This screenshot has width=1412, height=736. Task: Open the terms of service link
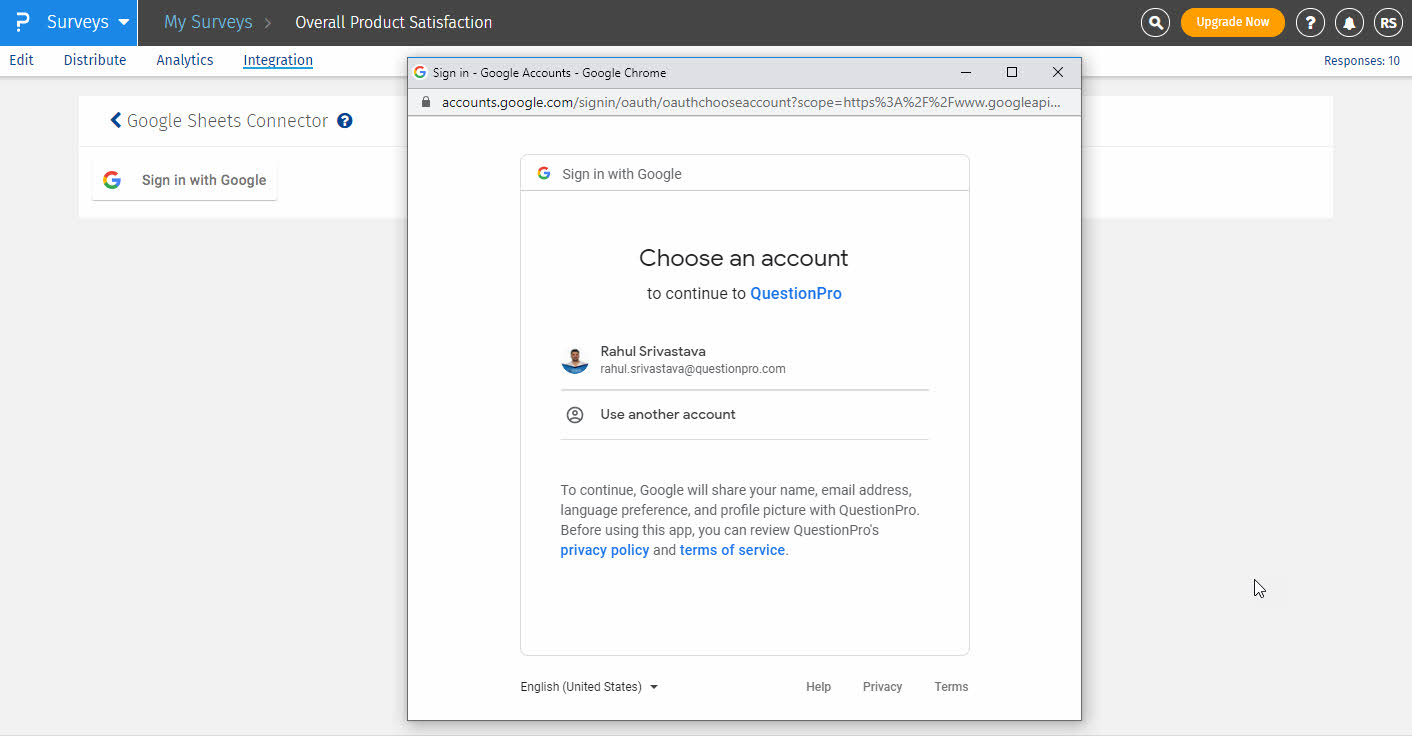pos(732,550)
